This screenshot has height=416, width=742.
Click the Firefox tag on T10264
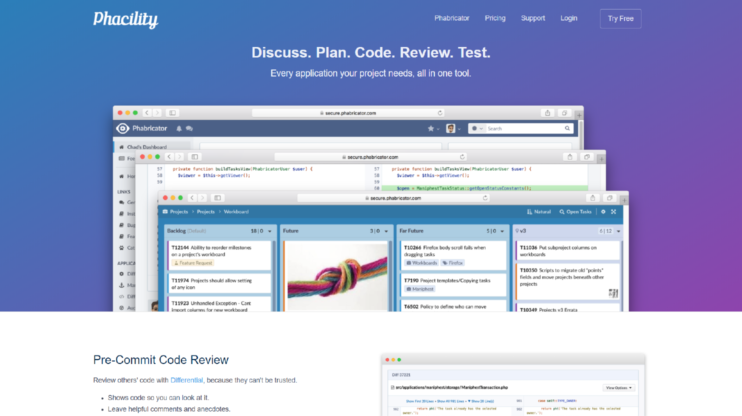(453, 263)
